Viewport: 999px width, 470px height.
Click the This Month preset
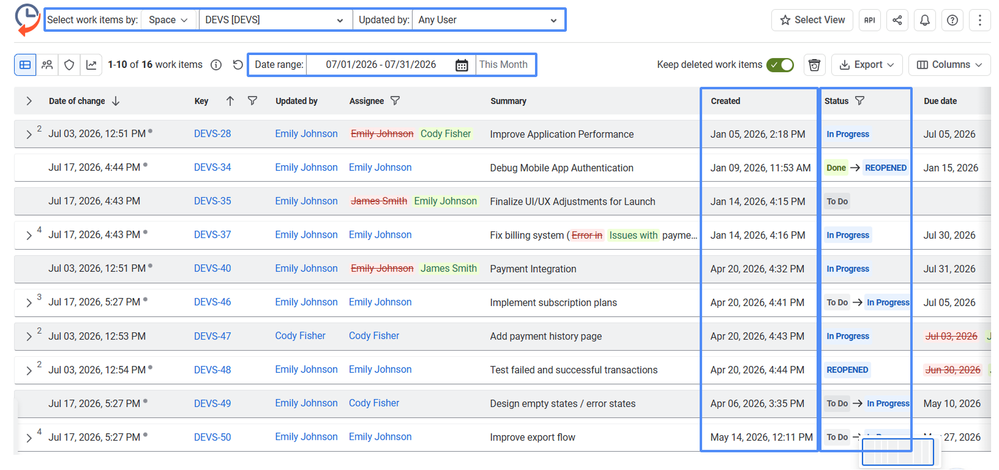click(x=503, y=64)
